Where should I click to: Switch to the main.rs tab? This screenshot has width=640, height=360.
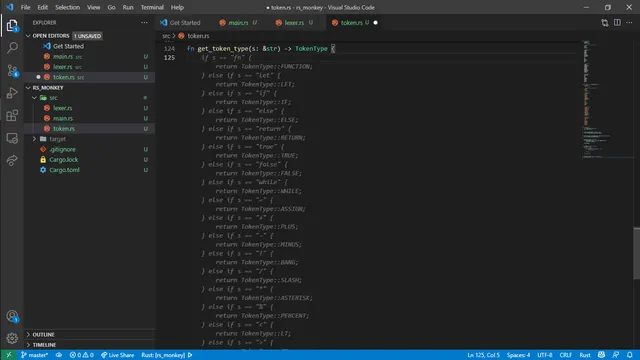click(238, 22)
